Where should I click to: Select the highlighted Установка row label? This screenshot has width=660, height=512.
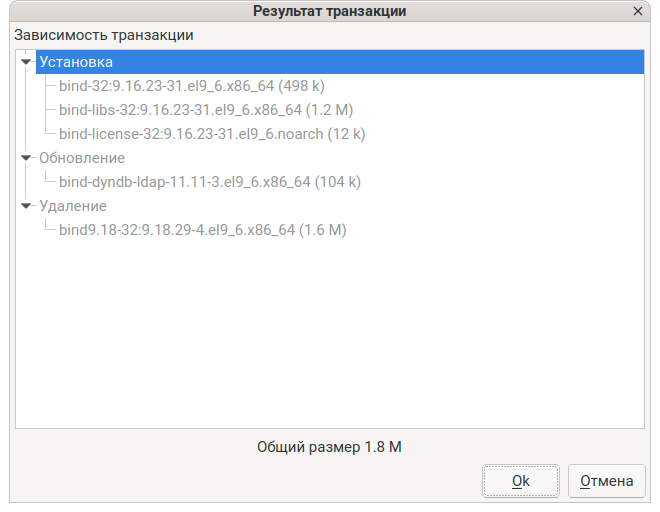click(76, 62)
